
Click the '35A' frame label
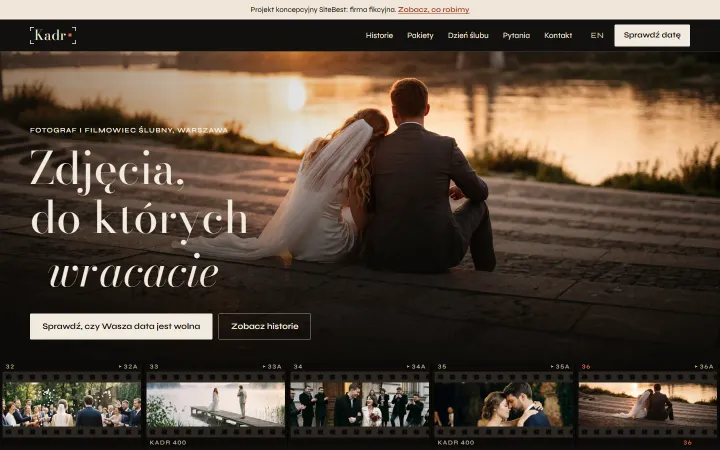[560, 366]
